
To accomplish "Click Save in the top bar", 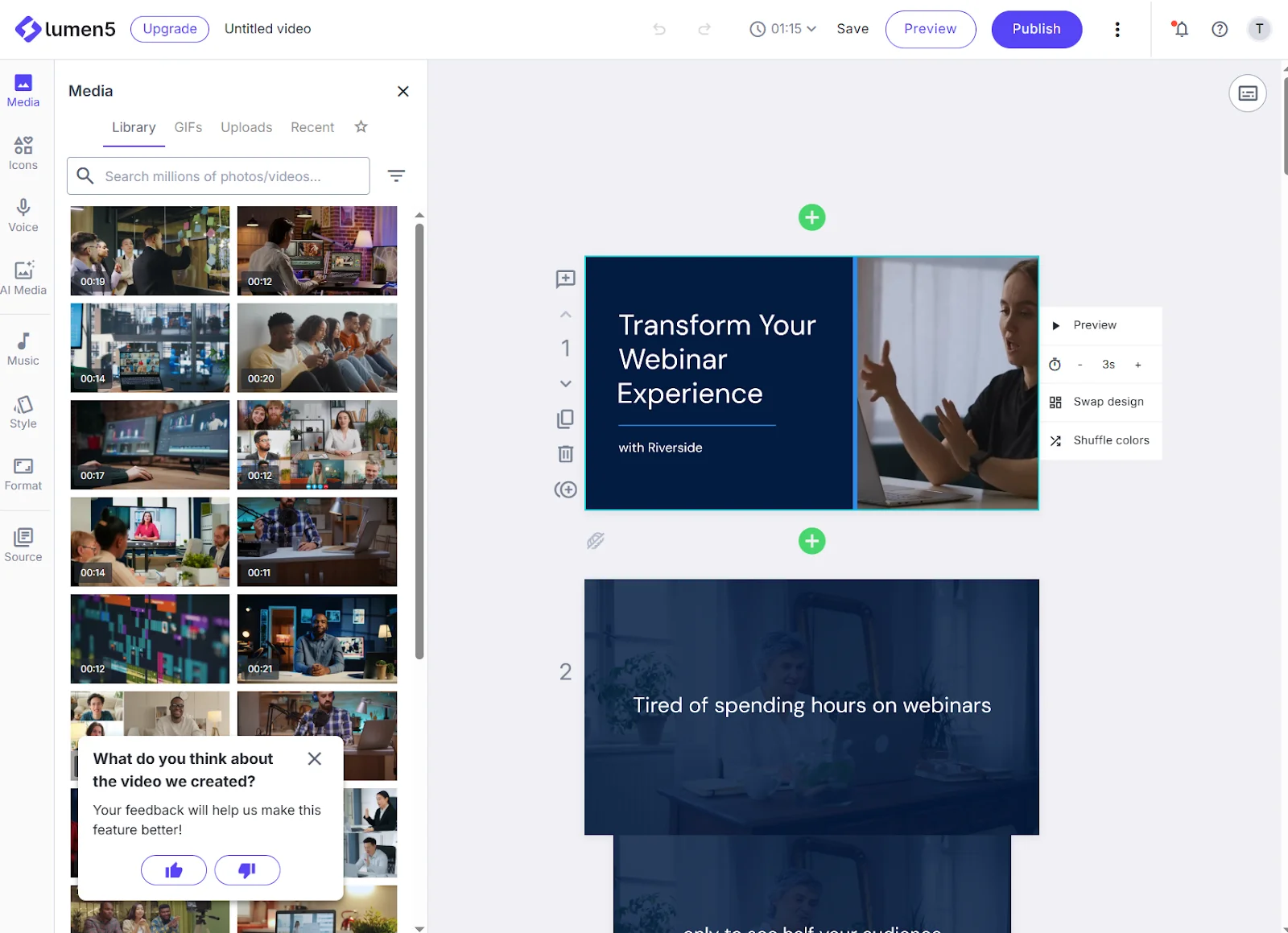I will pyautogui.click(x=852, y=29).
